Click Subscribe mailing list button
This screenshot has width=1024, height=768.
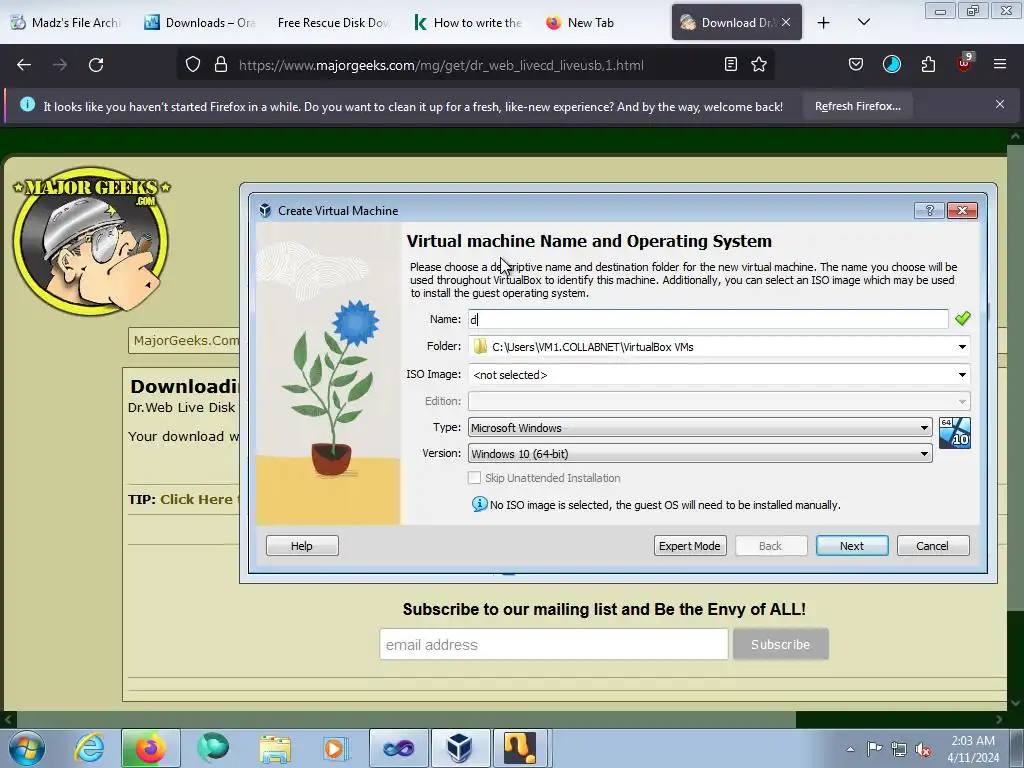pos(780,645)
